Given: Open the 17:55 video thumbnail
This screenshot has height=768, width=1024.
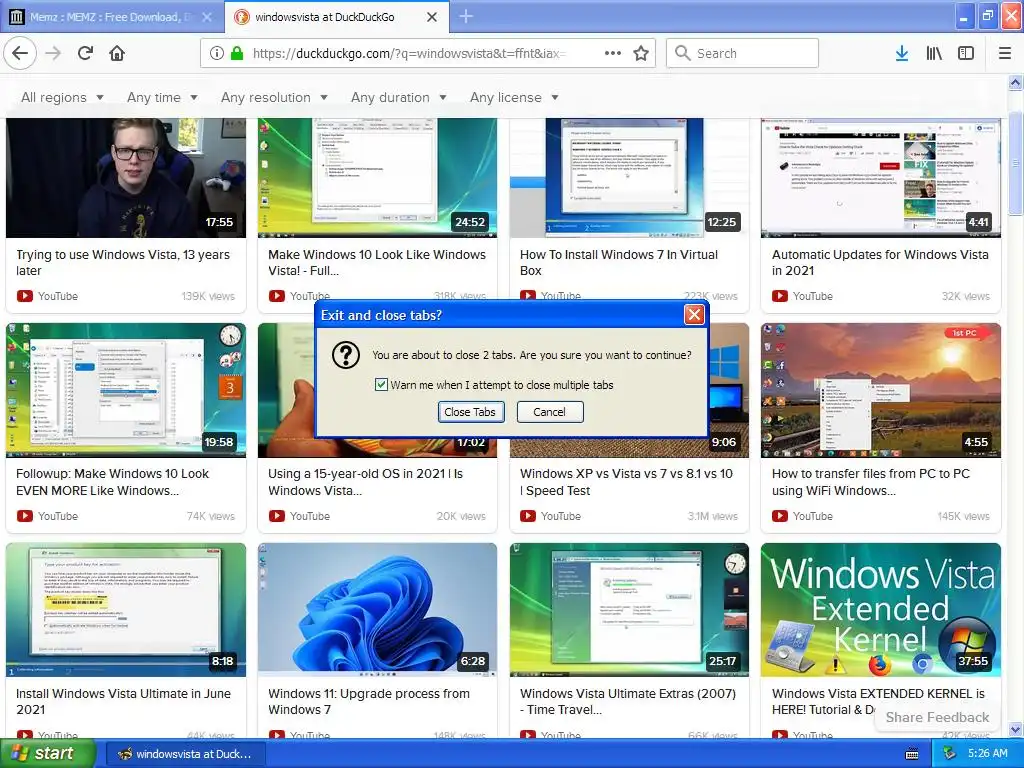Looking at the screenshot, I should point(126,178).
